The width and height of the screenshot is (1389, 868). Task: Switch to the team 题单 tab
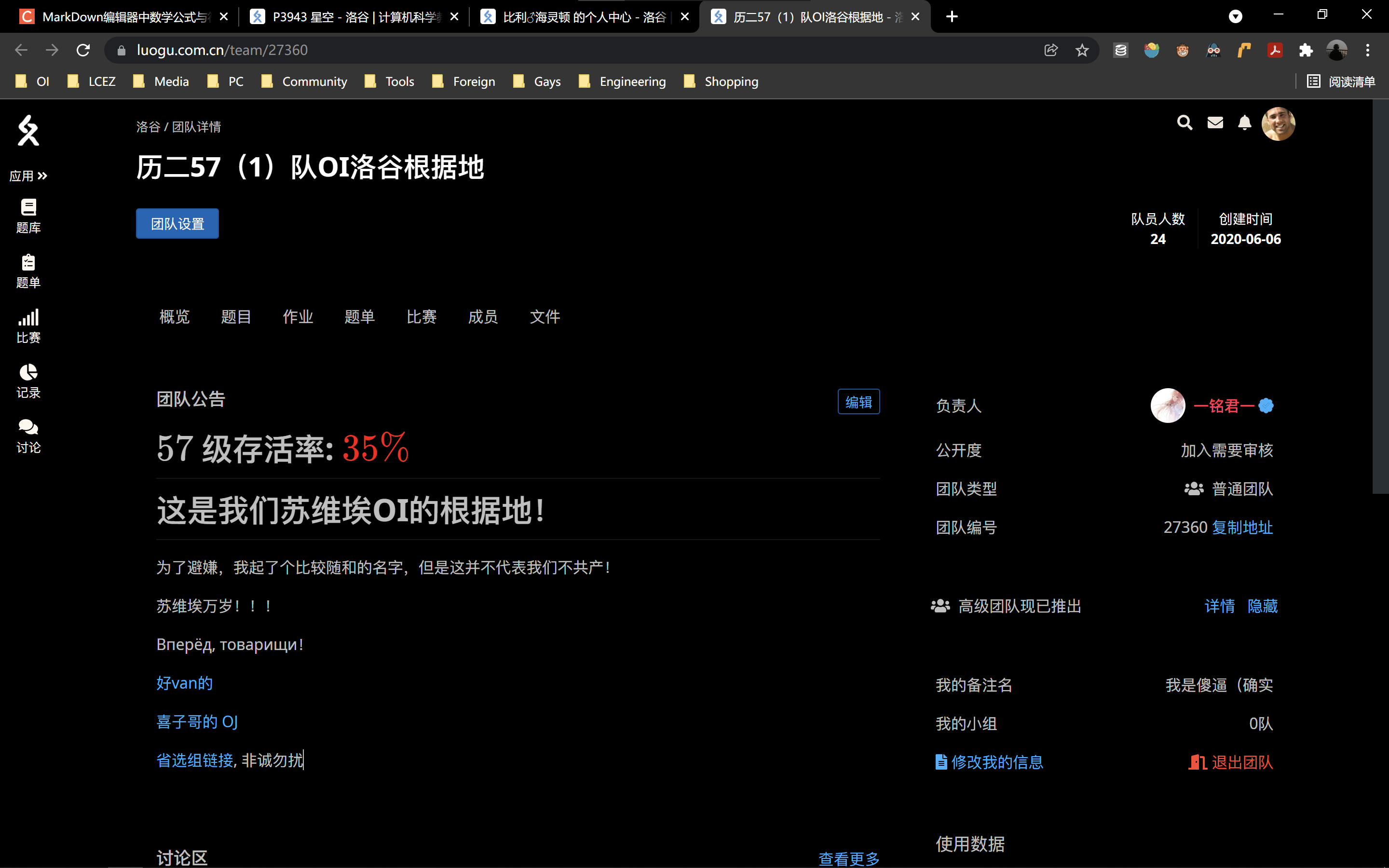(x=360, y=316)
